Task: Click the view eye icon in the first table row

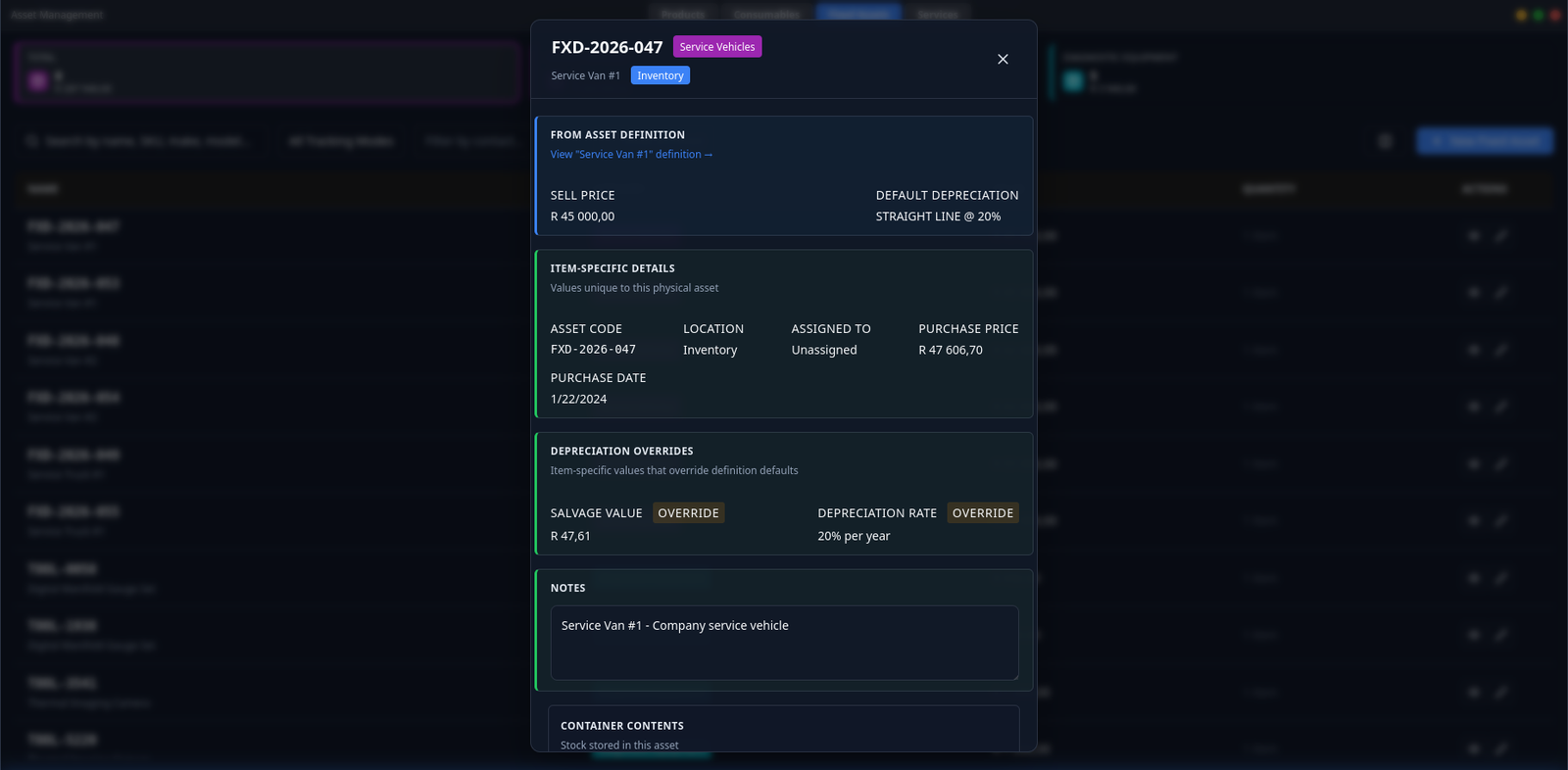Action: tap(1473, 235)
